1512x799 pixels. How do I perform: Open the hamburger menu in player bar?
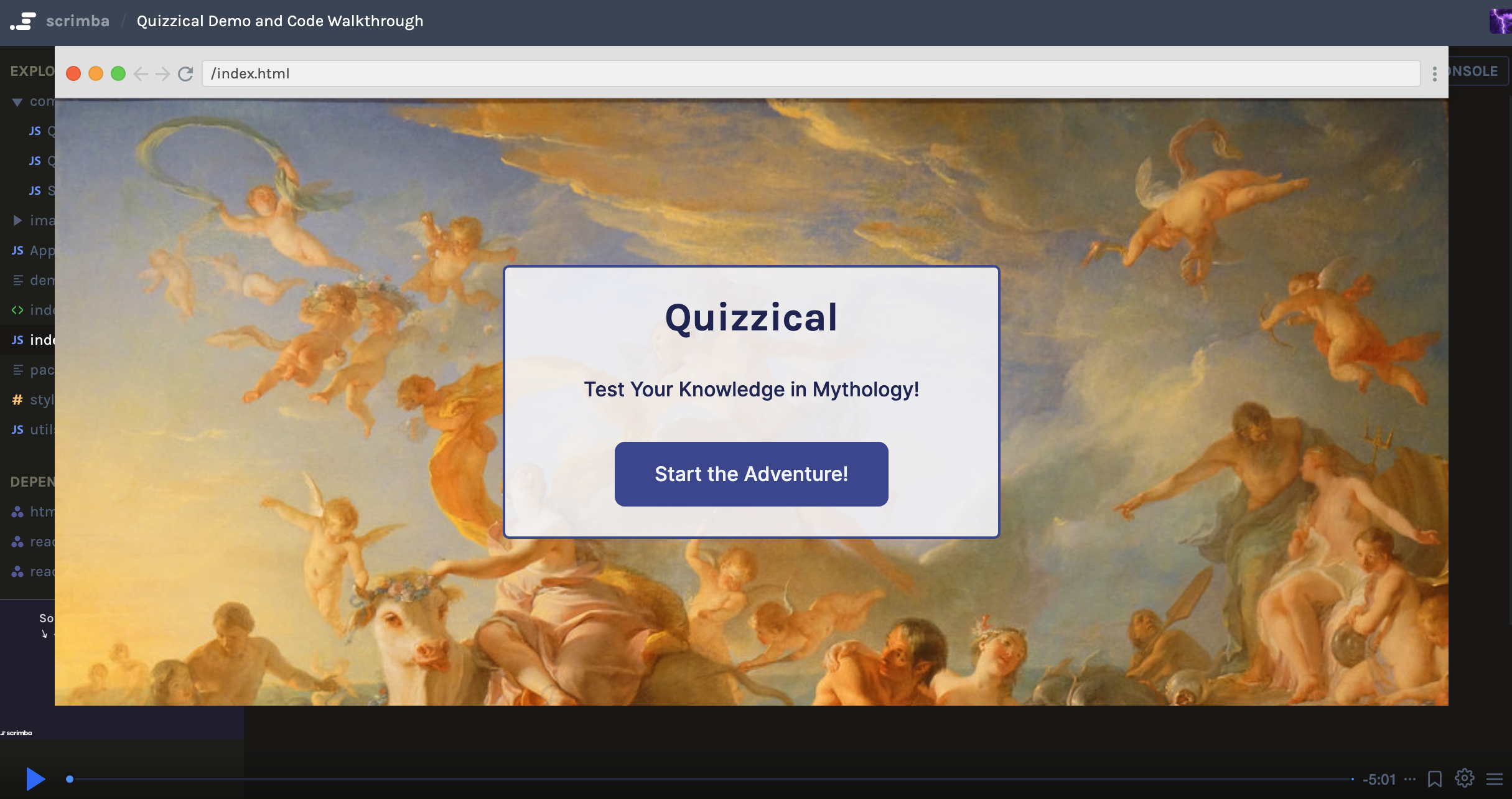[x=1494, y=778]
